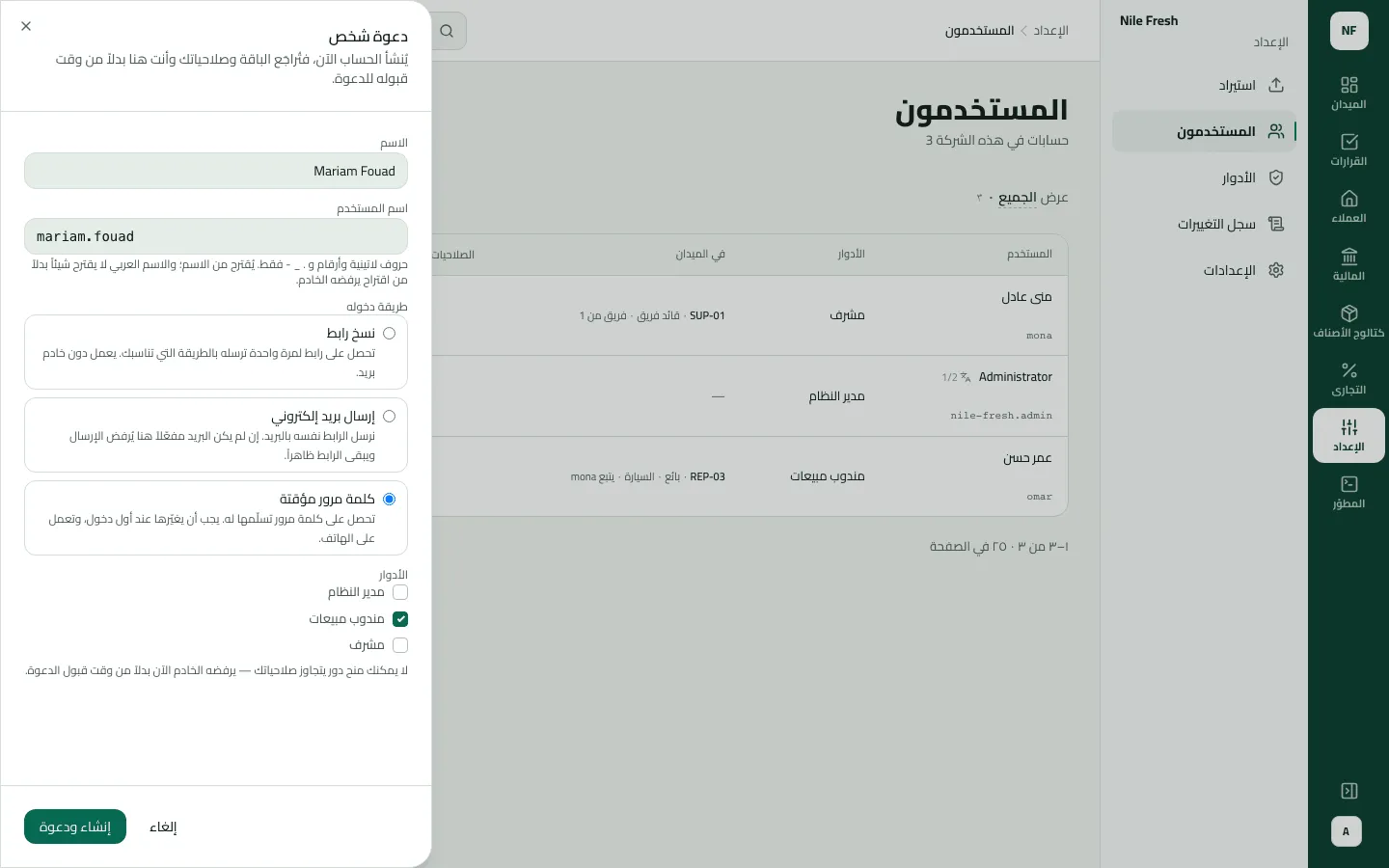Viewport: 1389px width, 868px height.
Task: Click the REP-03 field code
Action: pyautogui.click(x=707, y=476)
